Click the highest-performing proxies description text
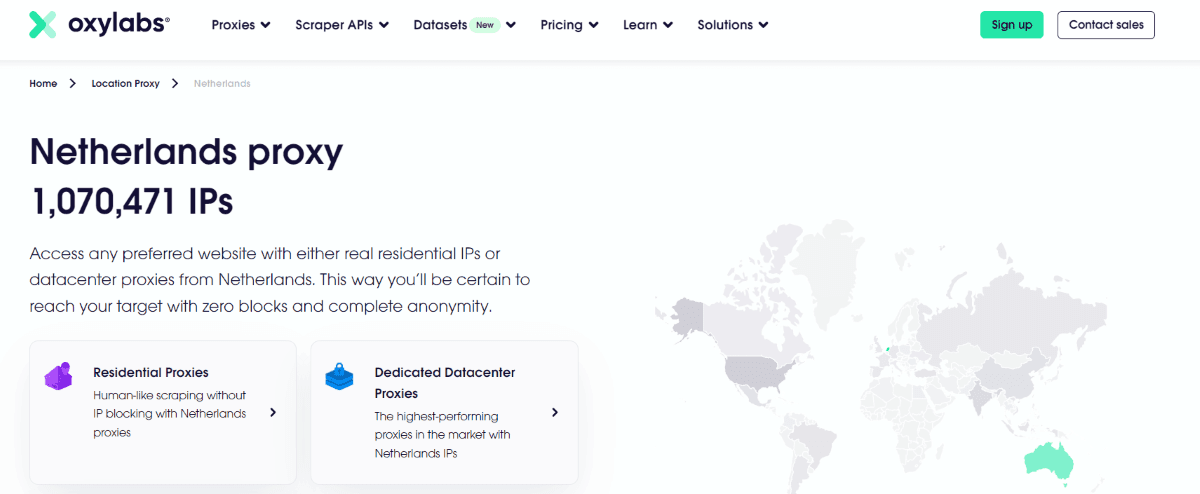The width and height of the screenshot is (1200, 494). coord(442,435)
